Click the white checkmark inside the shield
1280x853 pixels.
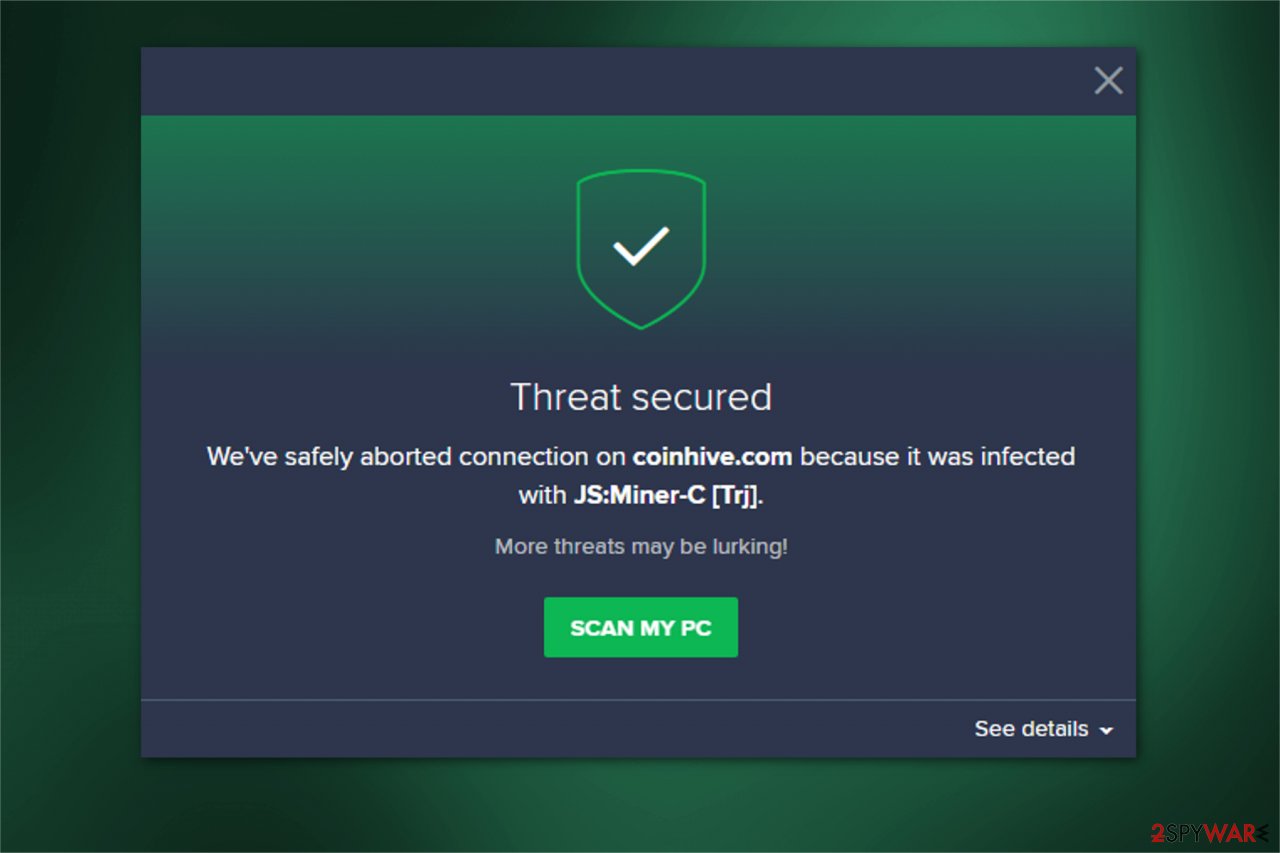pyautogui.click(x=641, y=246)
